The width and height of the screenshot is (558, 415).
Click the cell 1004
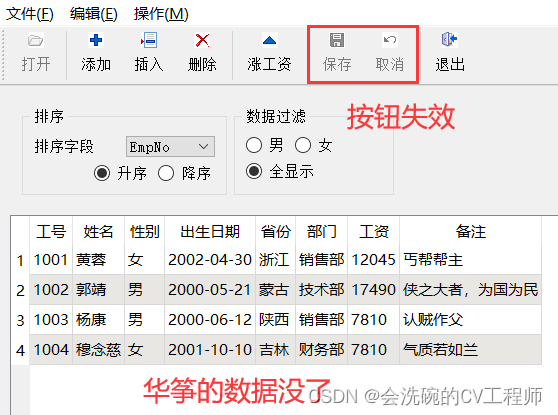(x=51, y=350)
